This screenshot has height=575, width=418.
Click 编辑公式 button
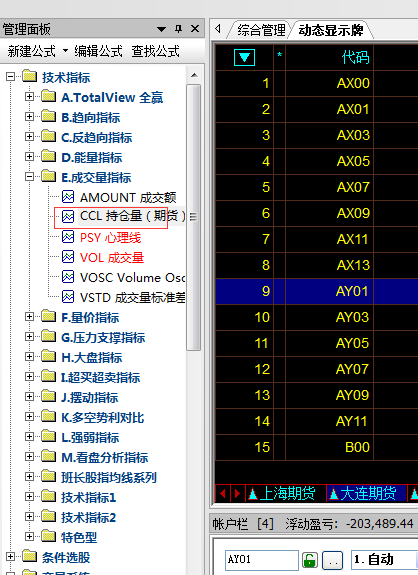pos(98,51)
